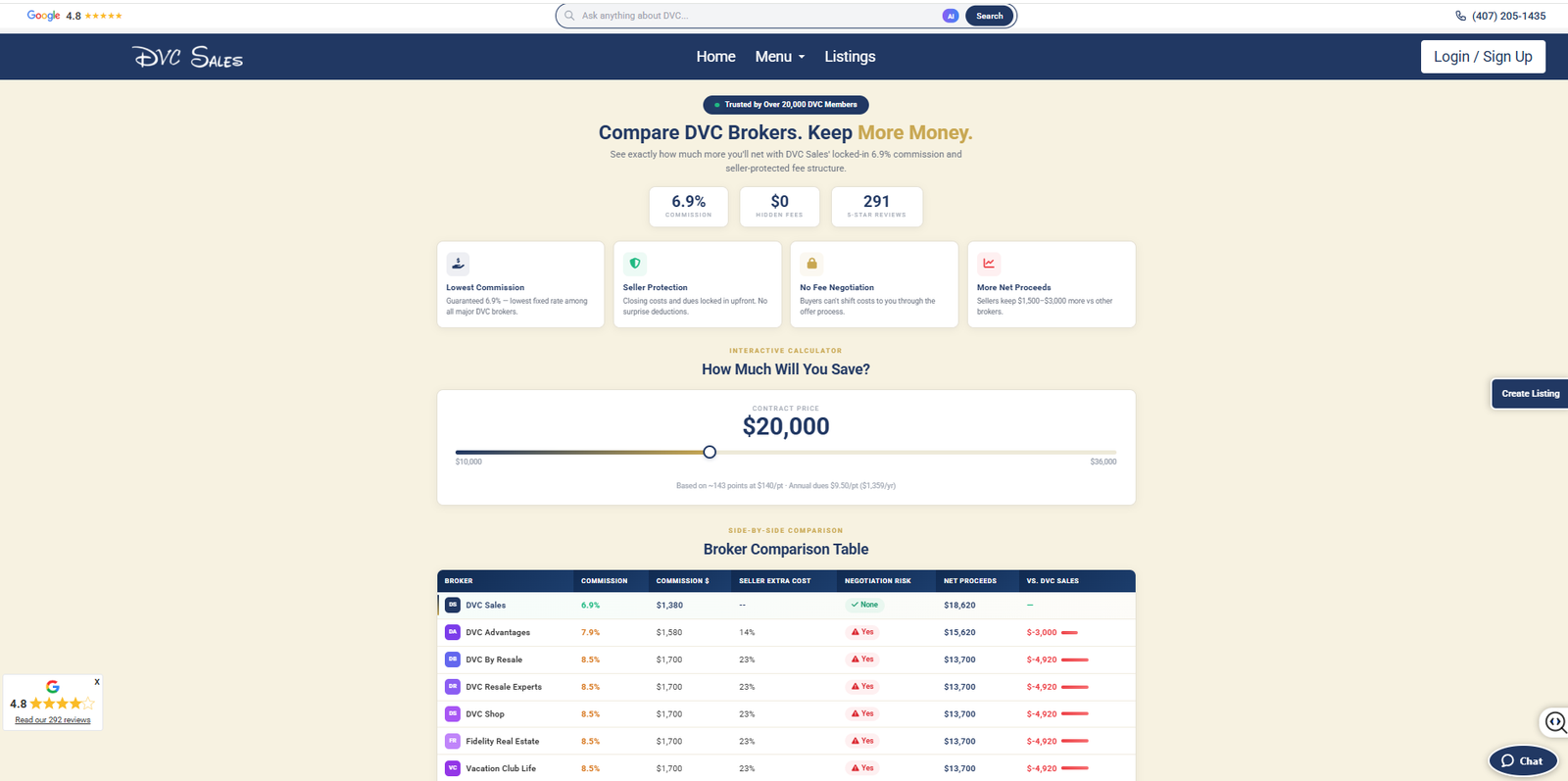Click the warning icon in DVC Advantages row
The image size is (1568, 781).
[856, 632]
